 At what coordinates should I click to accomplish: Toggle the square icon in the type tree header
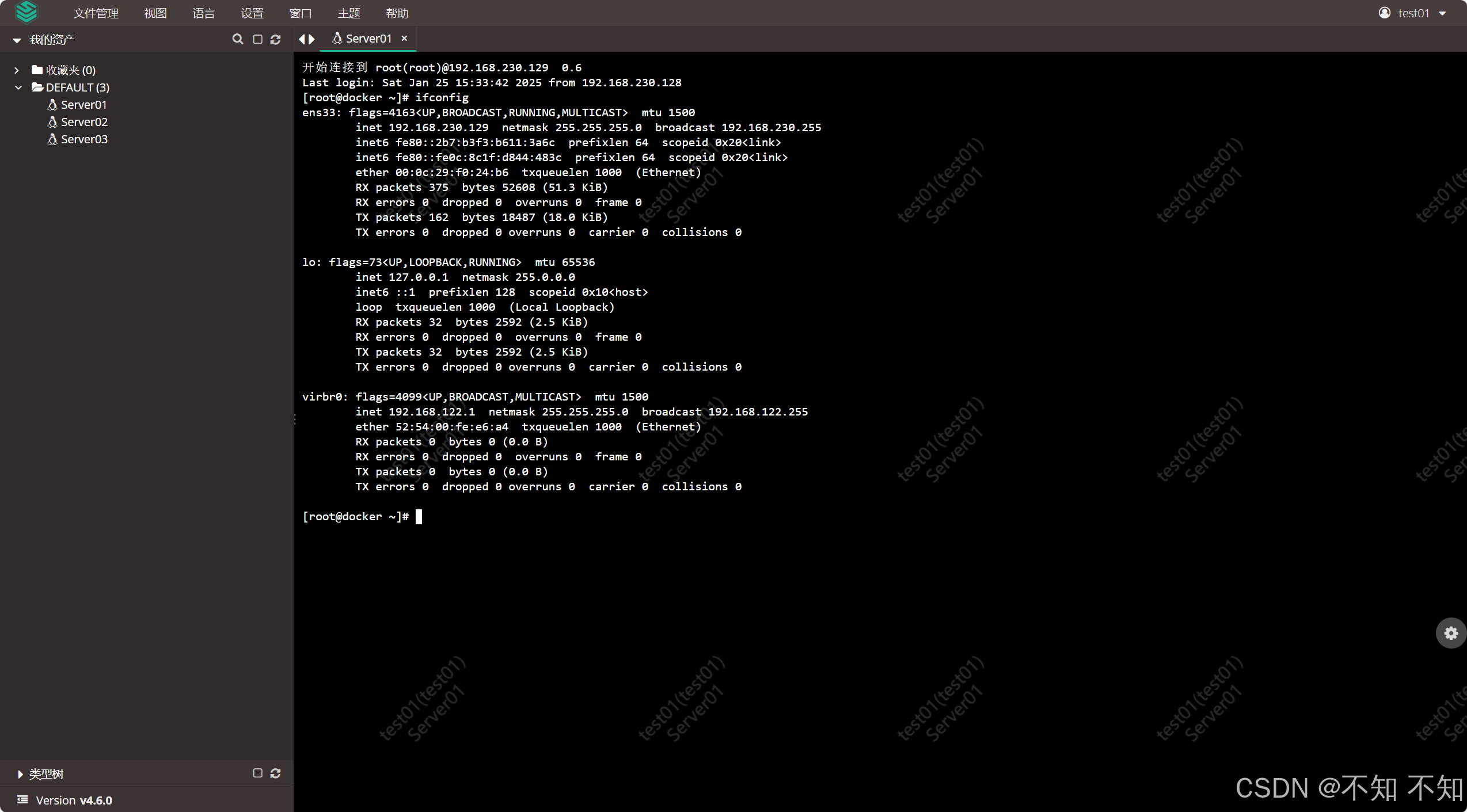pos(257,773)
